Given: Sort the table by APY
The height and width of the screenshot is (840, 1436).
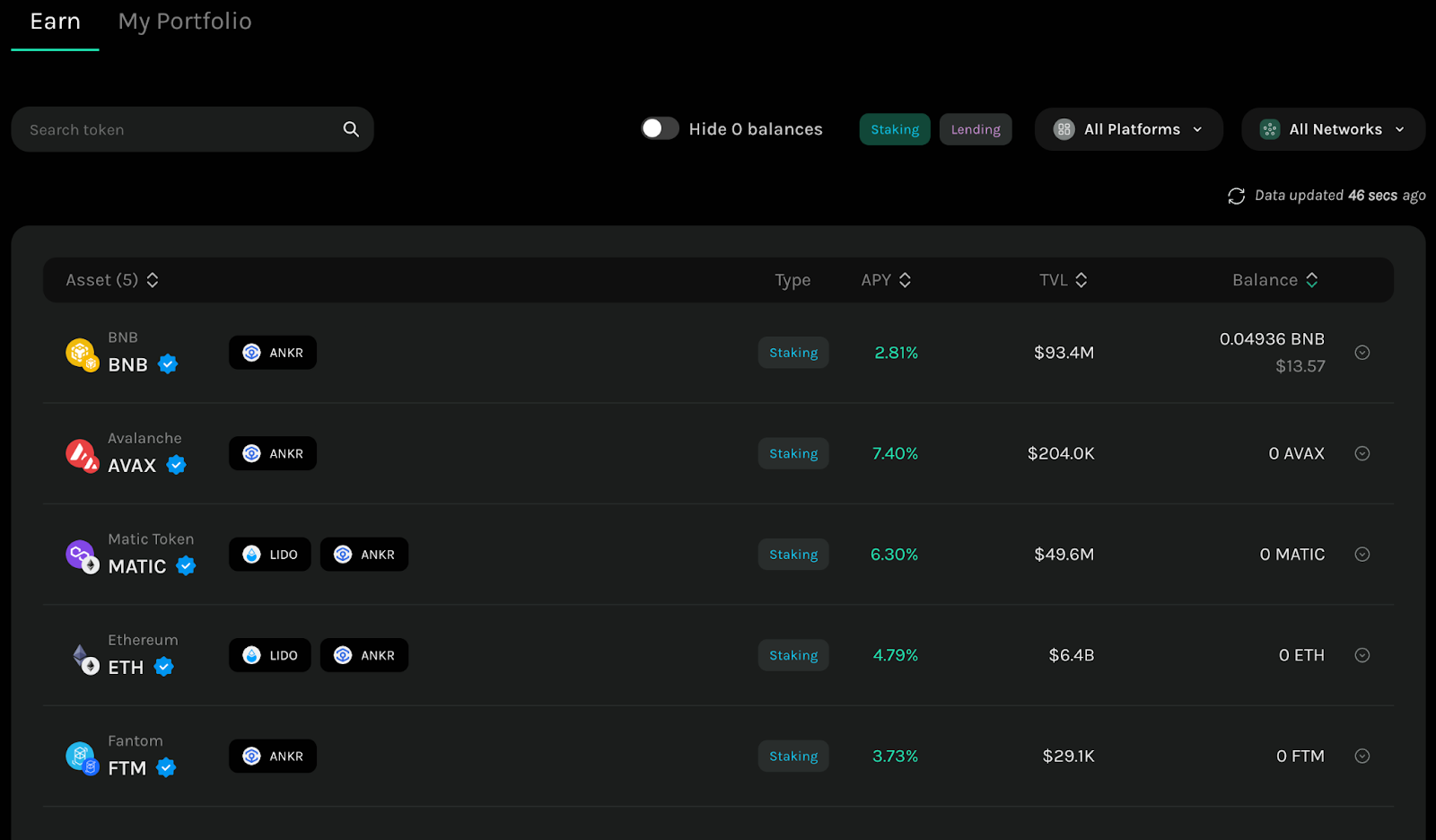Looking at the screenshot, I should pyautogui.click(x=886, y=280).
